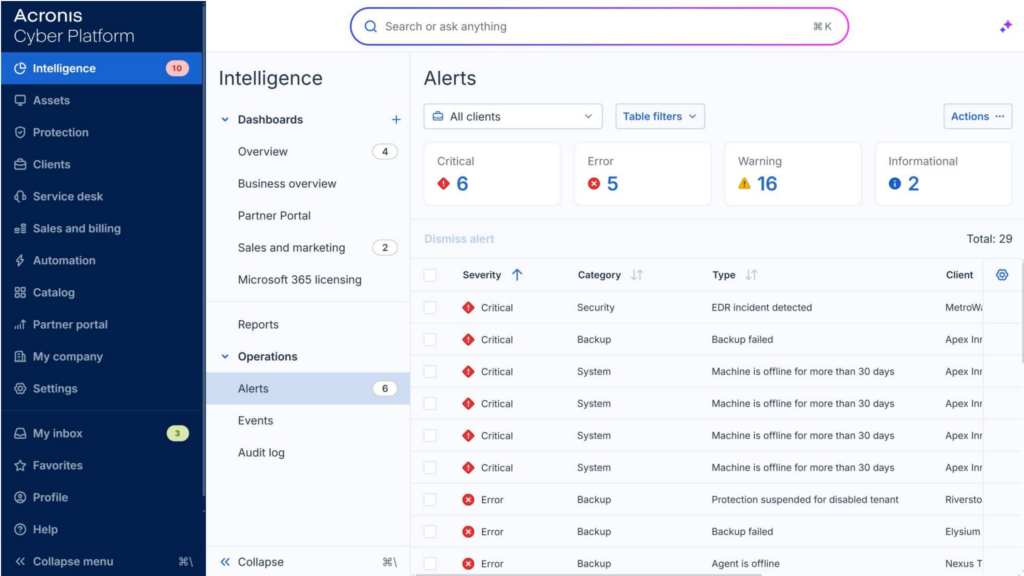Click the Error red cross summary icon

(594, 184)
